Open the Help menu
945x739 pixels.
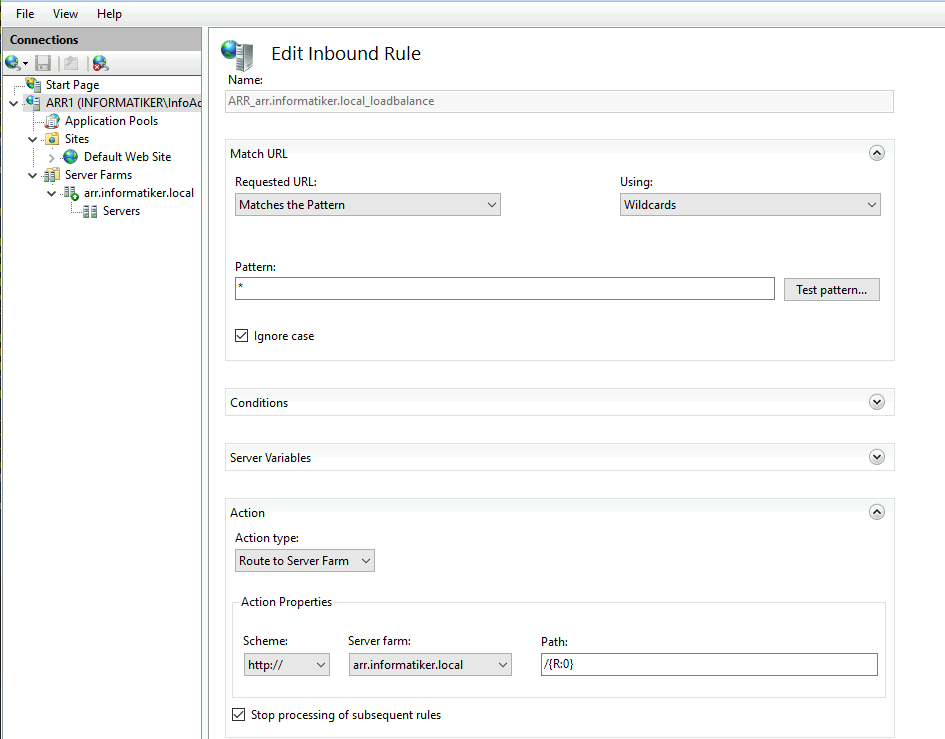(109, 13)
